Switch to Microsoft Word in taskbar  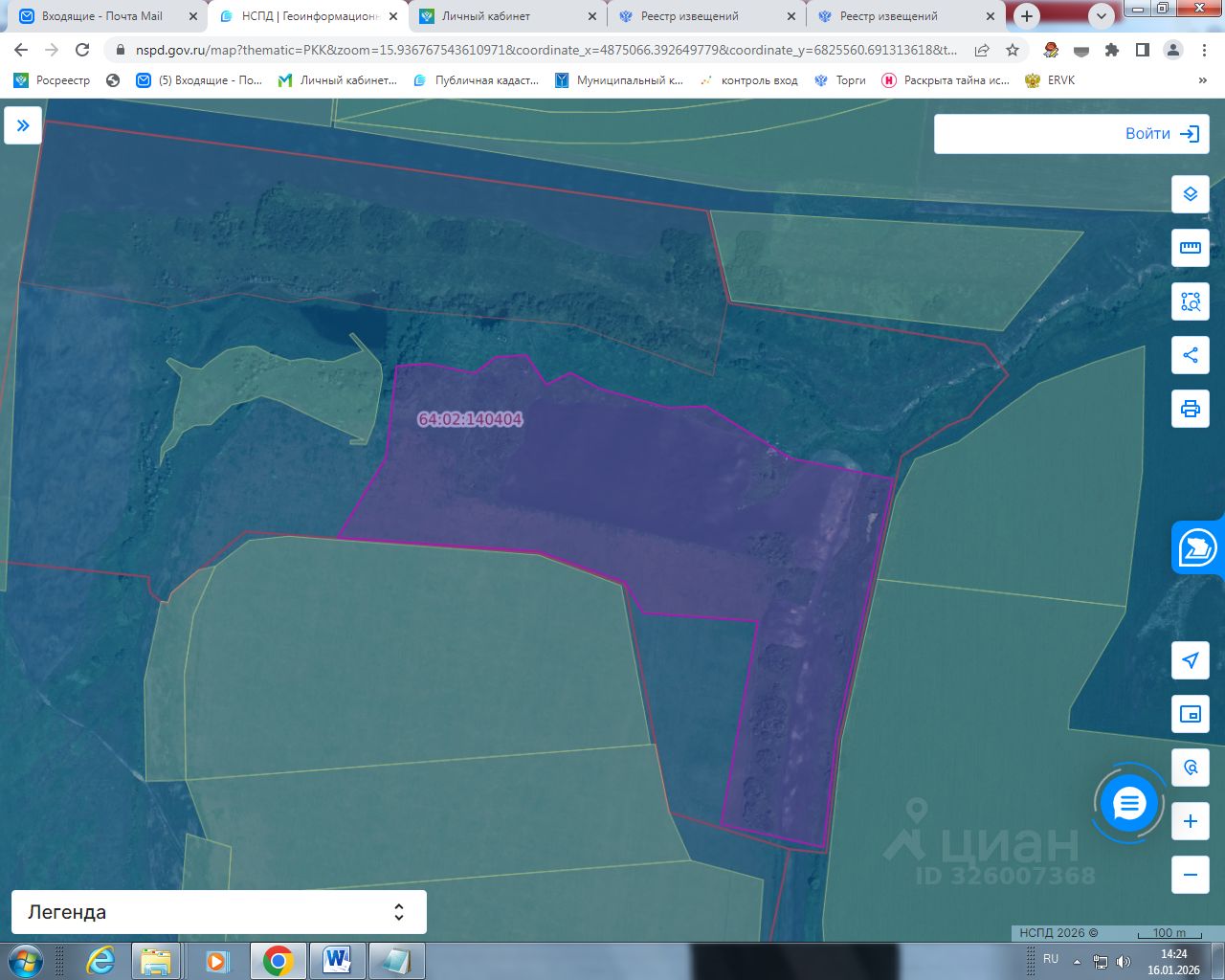coord(337,960)
